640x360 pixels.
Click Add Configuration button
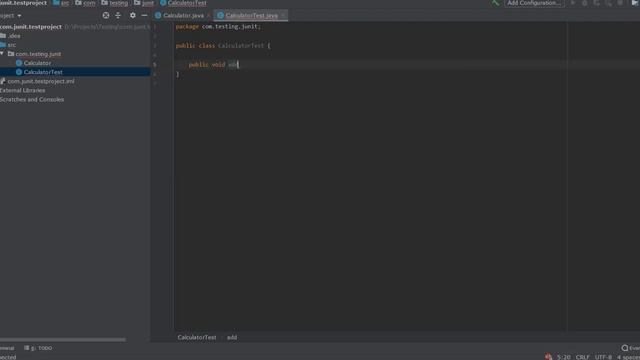534,3
